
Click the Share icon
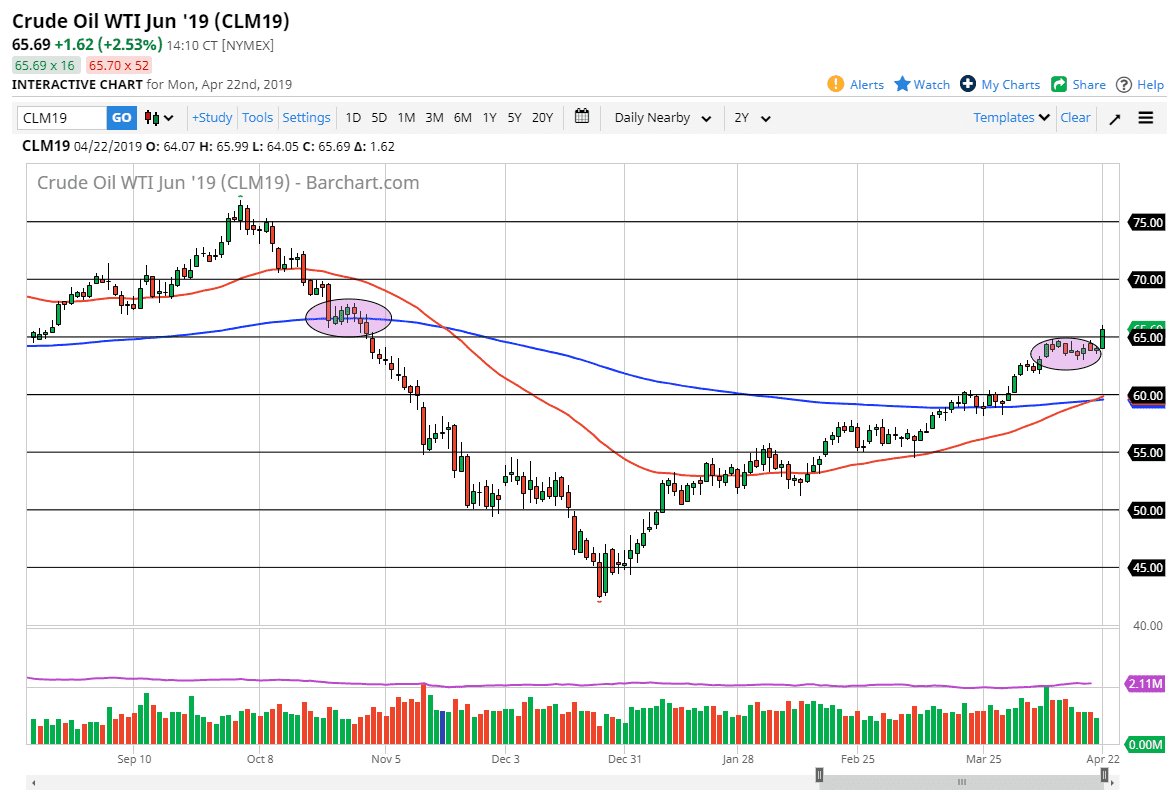[x=1059, y=84]
